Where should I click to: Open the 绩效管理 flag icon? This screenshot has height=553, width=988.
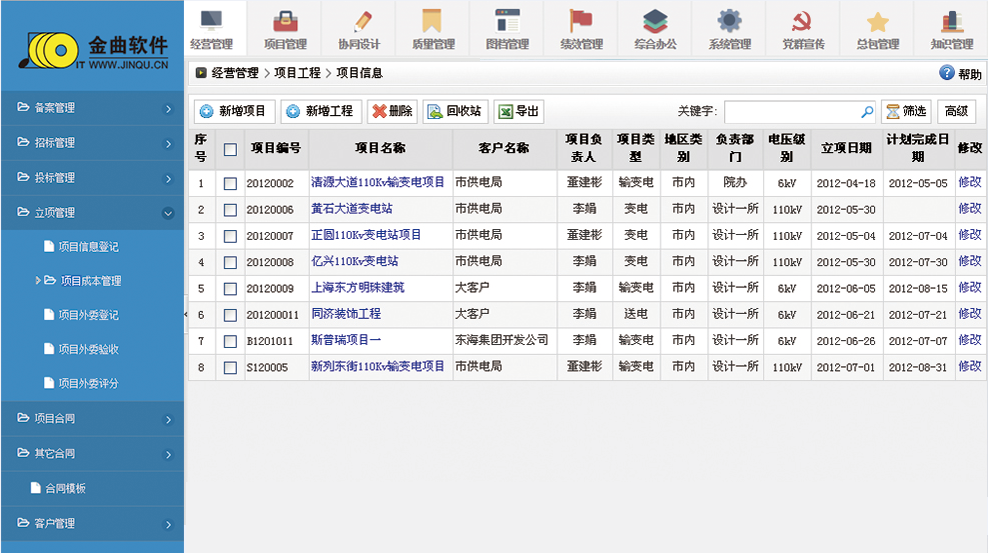(x=581, y=22)
